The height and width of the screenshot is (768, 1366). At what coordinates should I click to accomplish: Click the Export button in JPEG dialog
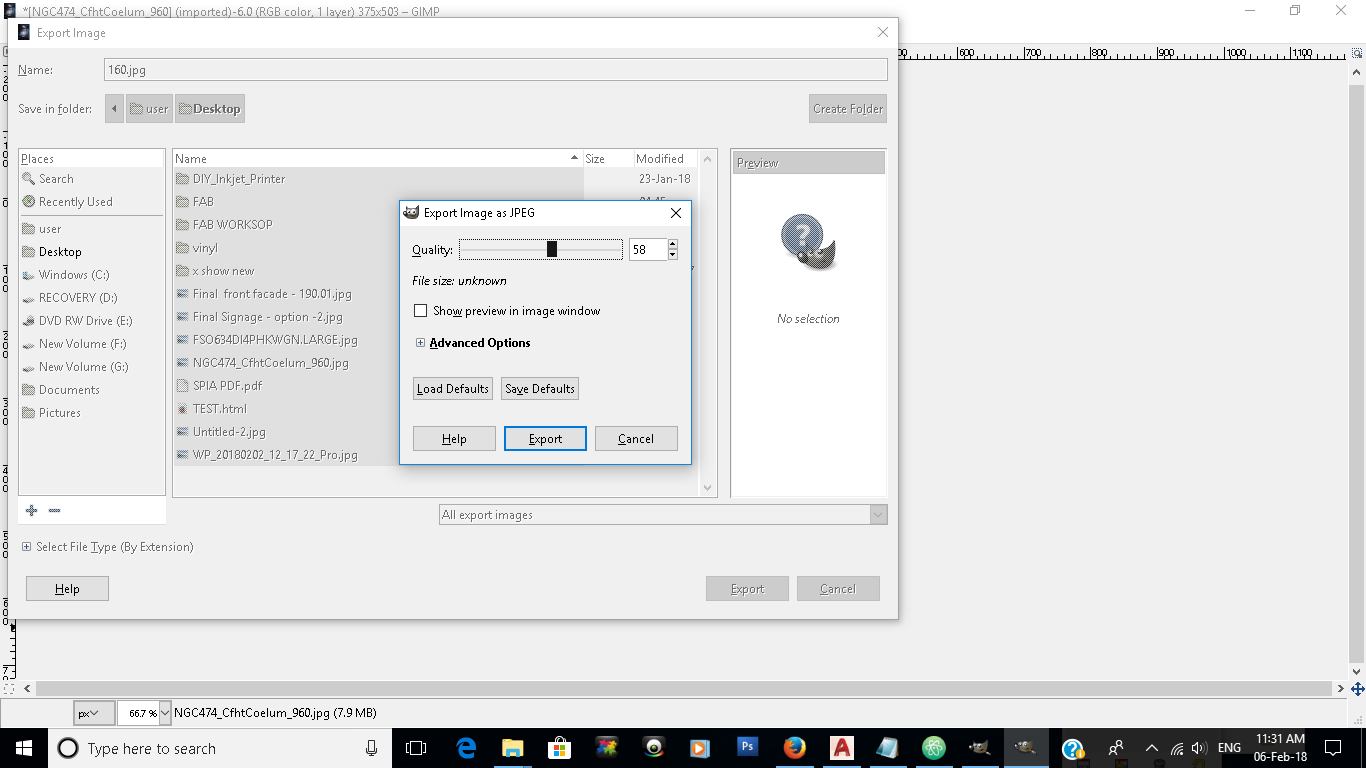[x=545, y=438]
